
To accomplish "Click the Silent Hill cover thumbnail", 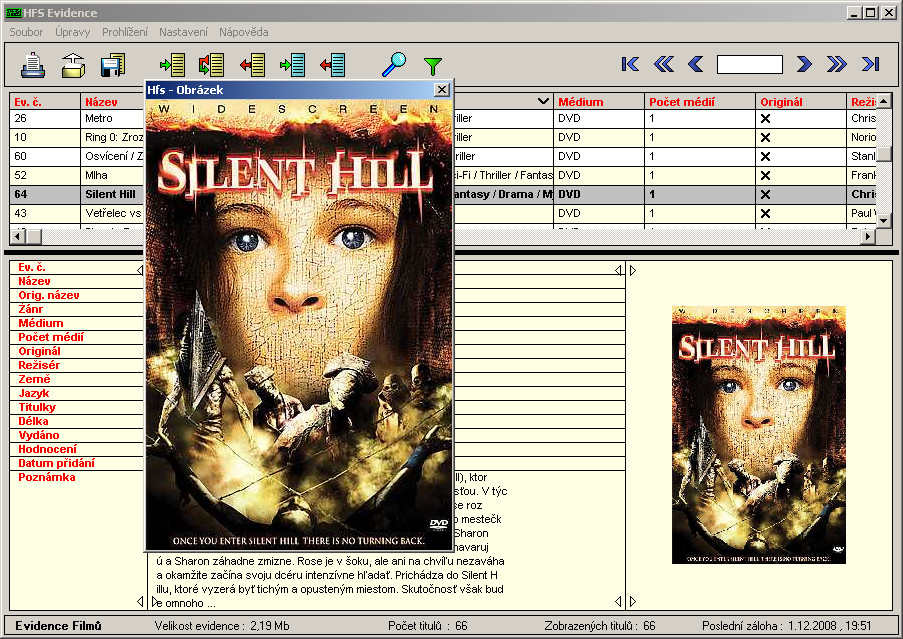I will click(x=759, y=435).
